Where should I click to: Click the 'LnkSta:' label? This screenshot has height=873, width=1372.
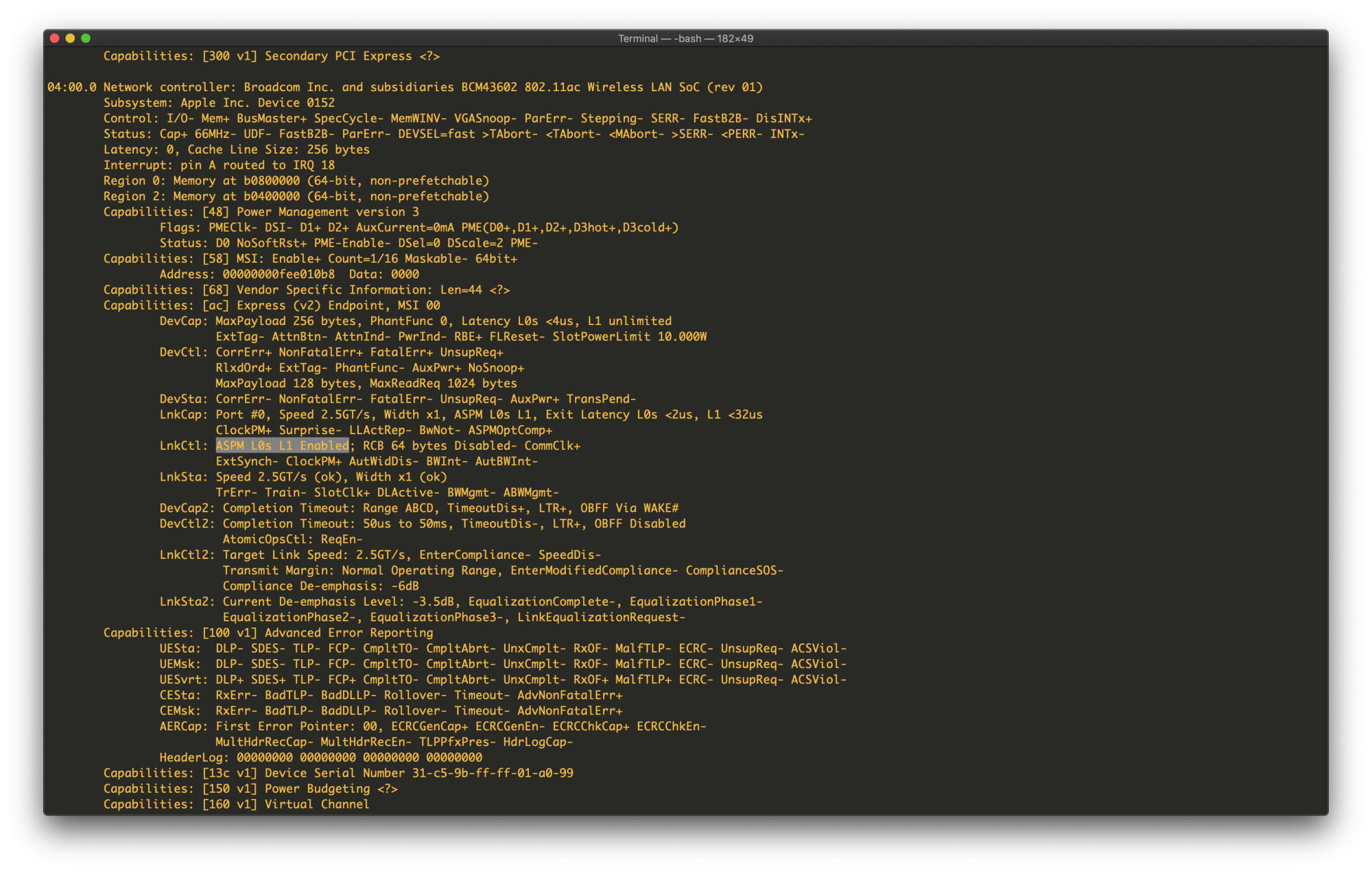pos(183,477)
